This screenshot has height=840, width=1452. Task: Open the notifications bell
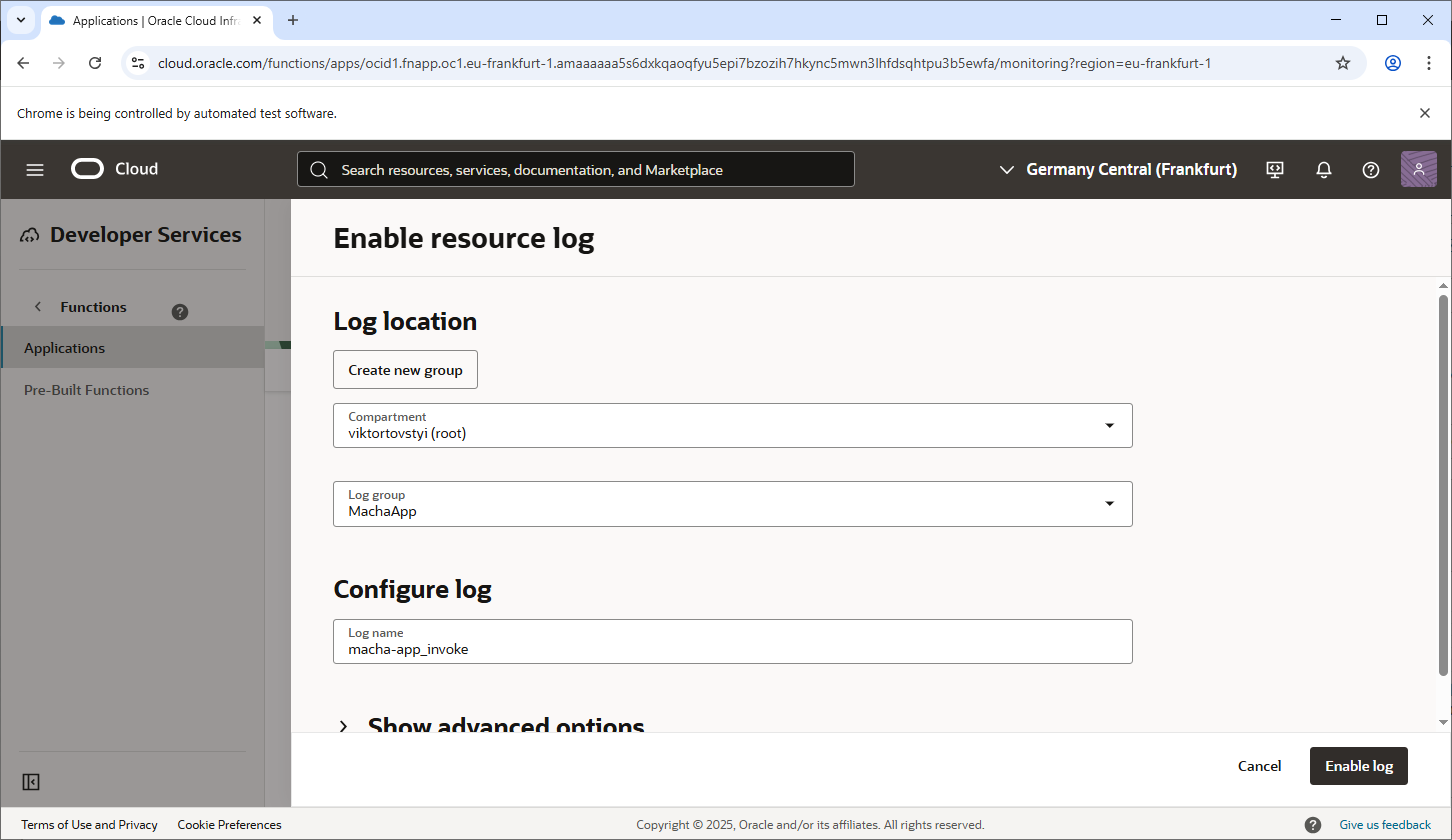point(1323,170)
